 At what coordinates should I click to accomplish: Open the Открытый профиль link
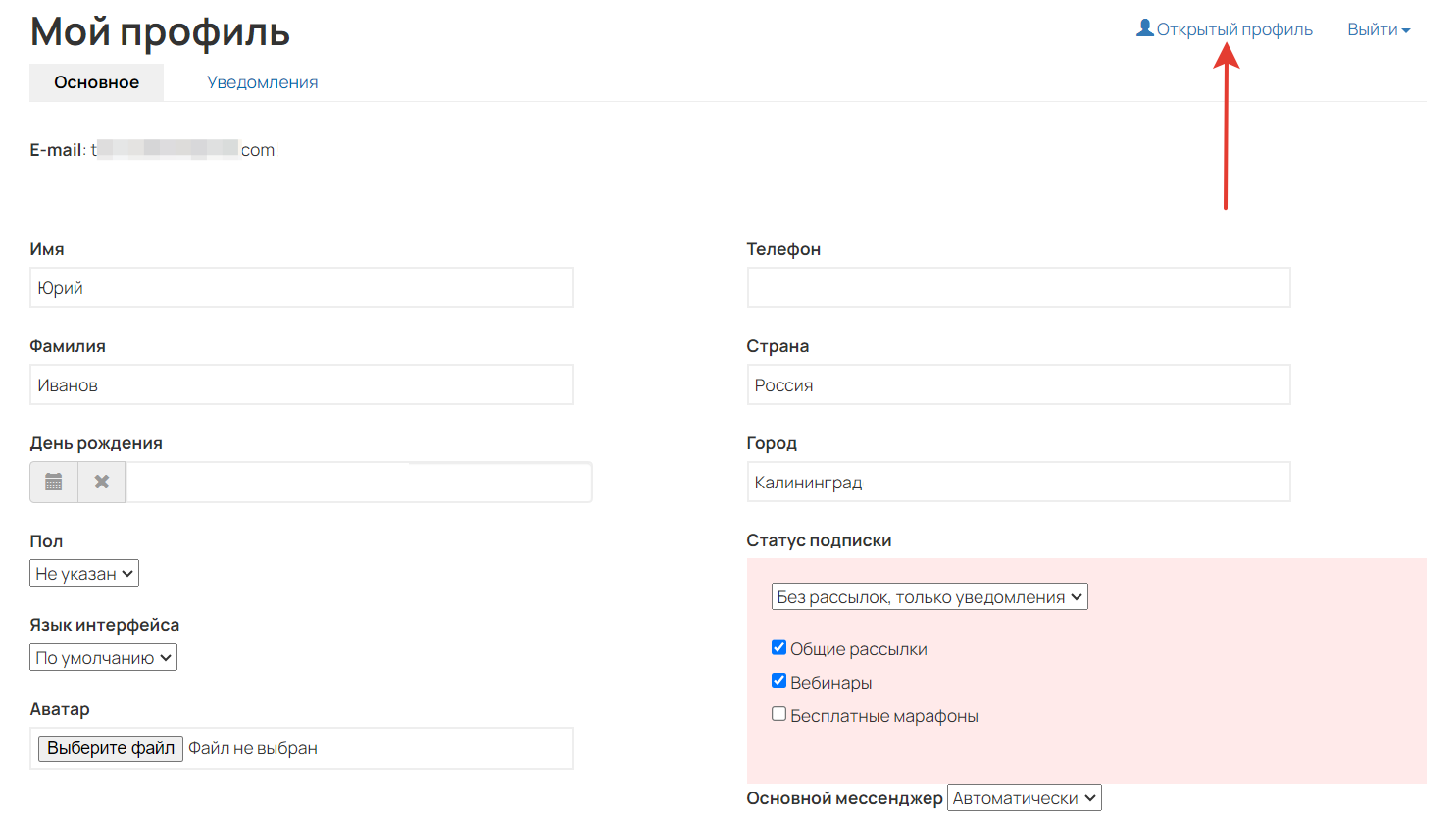pos(1233,29)
